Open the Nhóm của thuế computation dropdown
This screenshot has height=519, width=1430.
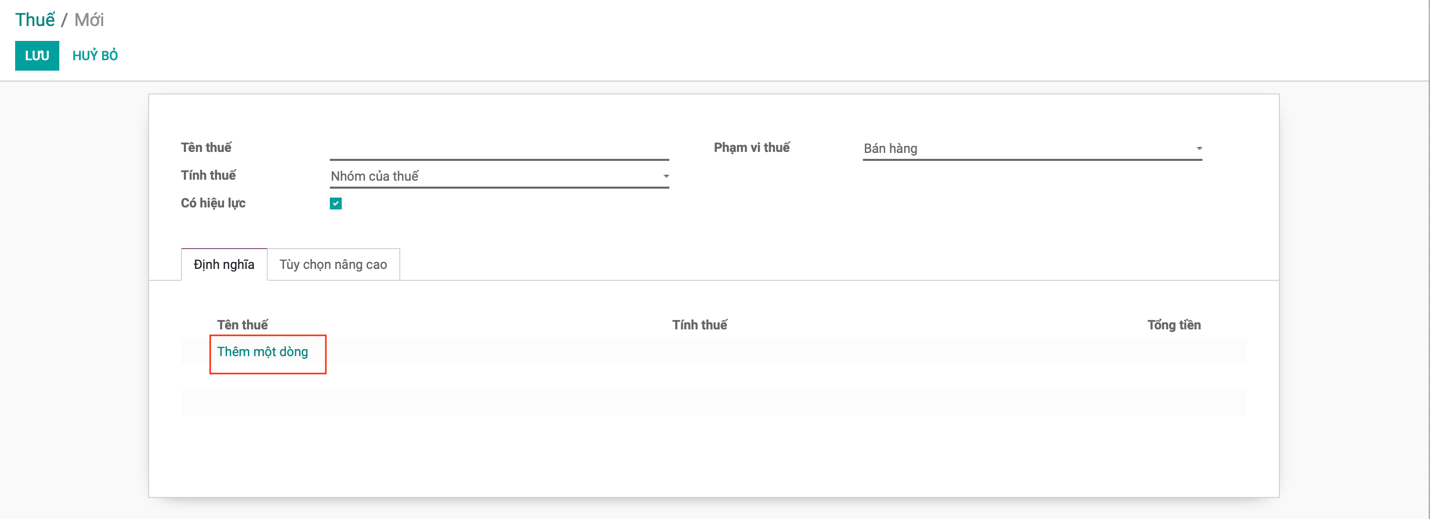[499, 176]
